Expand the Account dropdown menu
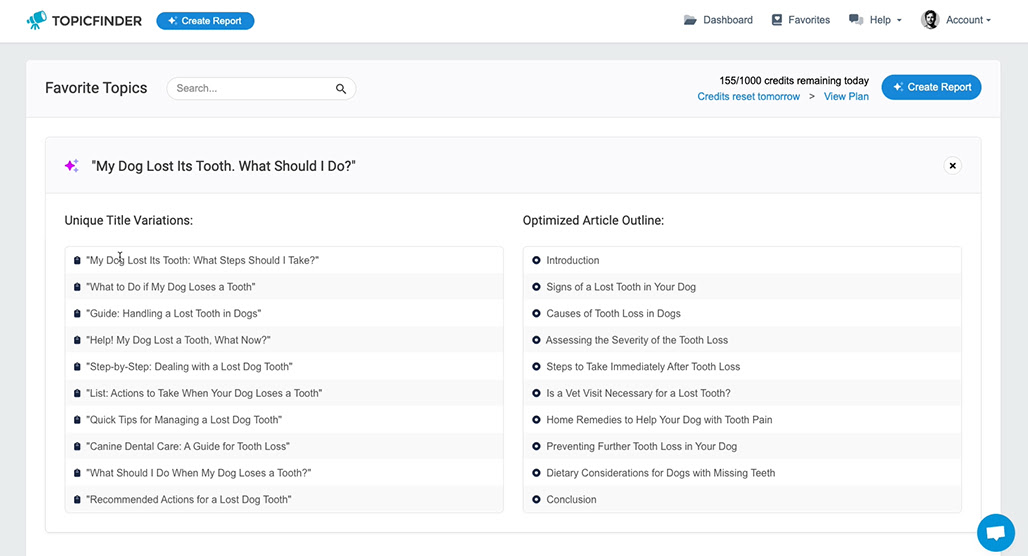The image size is (1028, 556). click(968, 20)
